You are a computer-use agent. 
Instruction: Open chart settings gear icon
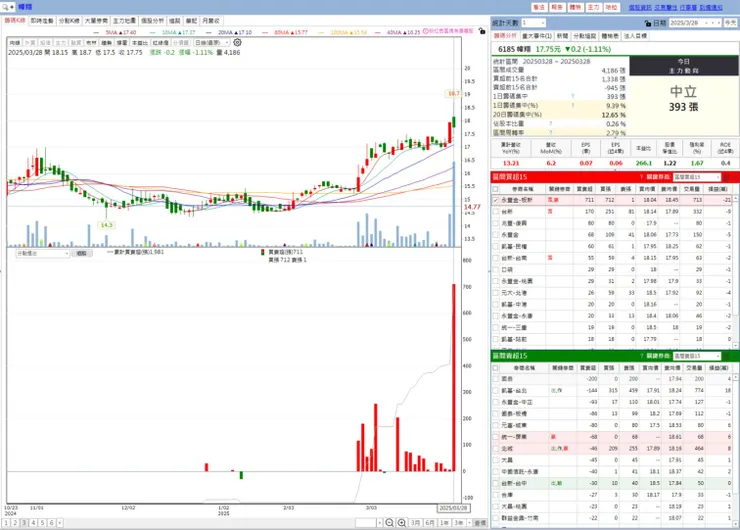(x=237, y=42)
